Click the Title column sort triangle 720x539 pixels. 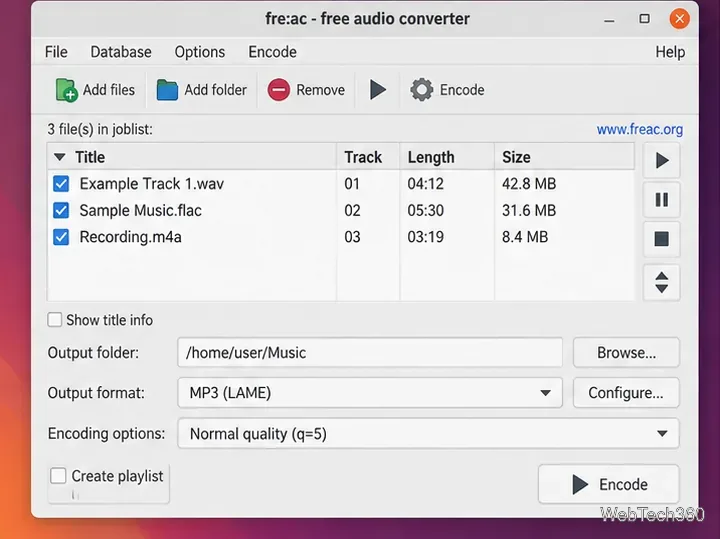[x=59, y=157]
